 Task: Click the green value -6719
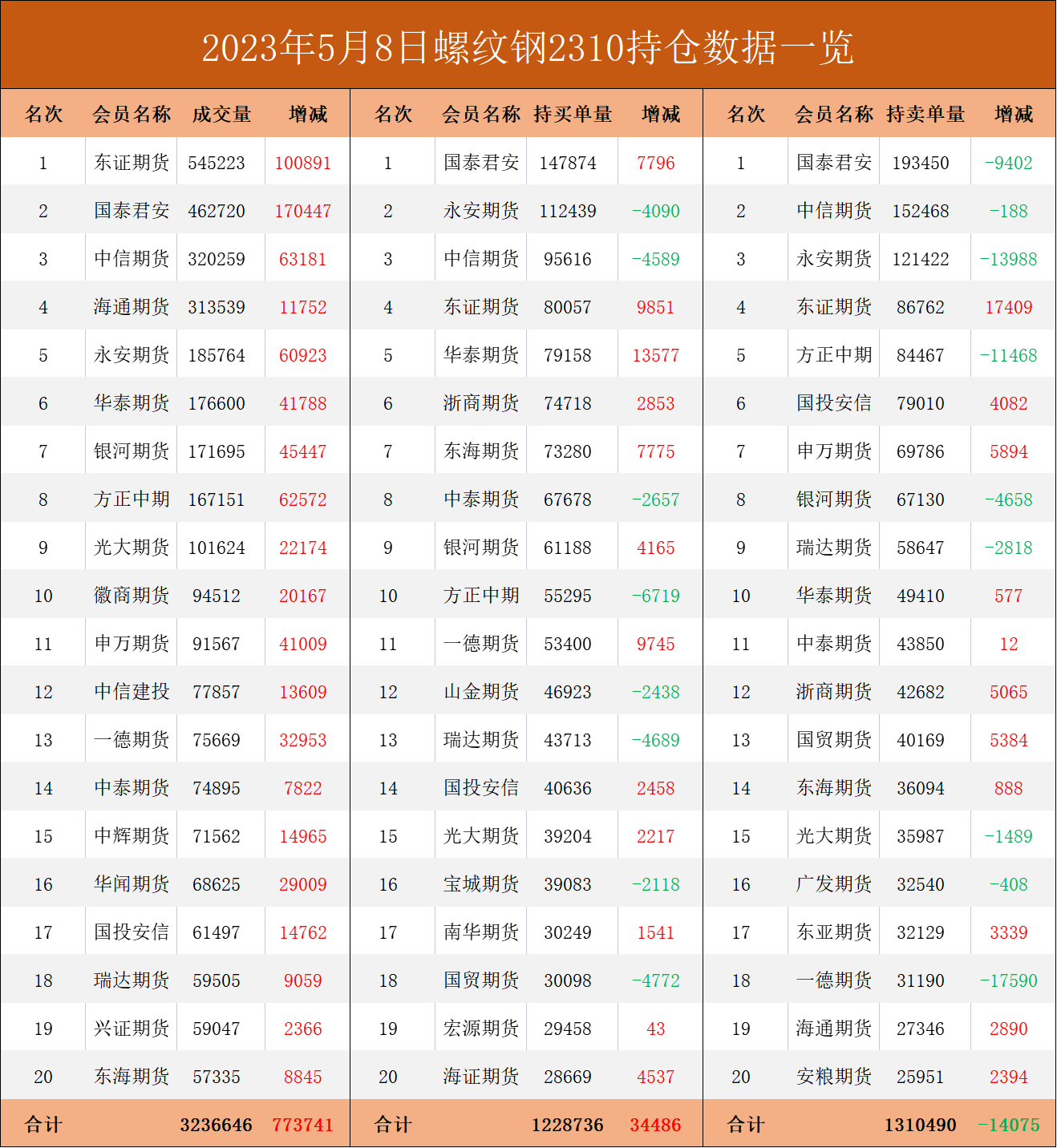[x=656, y=596]
